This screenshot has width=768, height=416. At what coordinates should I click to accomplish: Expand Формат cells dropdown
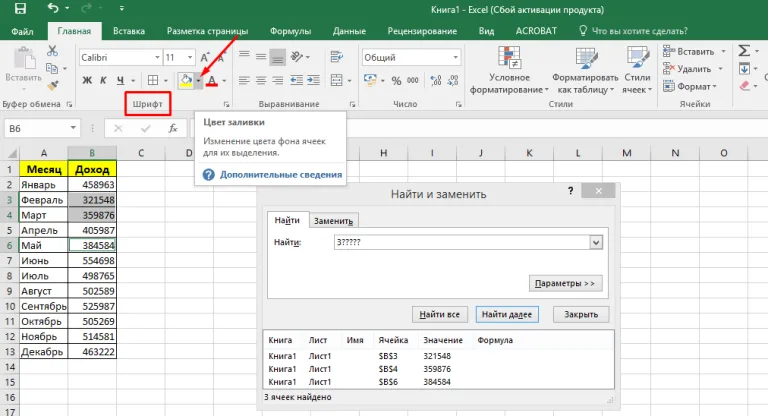tap(715, 87)
